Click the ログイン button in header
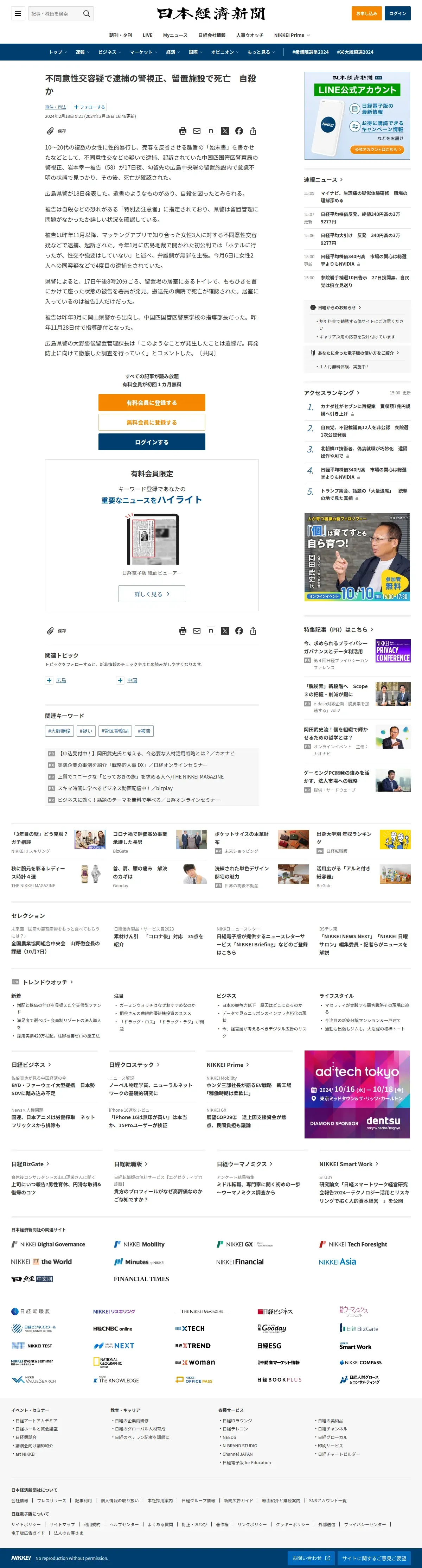Viewport: 422px width, 1568px height. coord(398,13)
